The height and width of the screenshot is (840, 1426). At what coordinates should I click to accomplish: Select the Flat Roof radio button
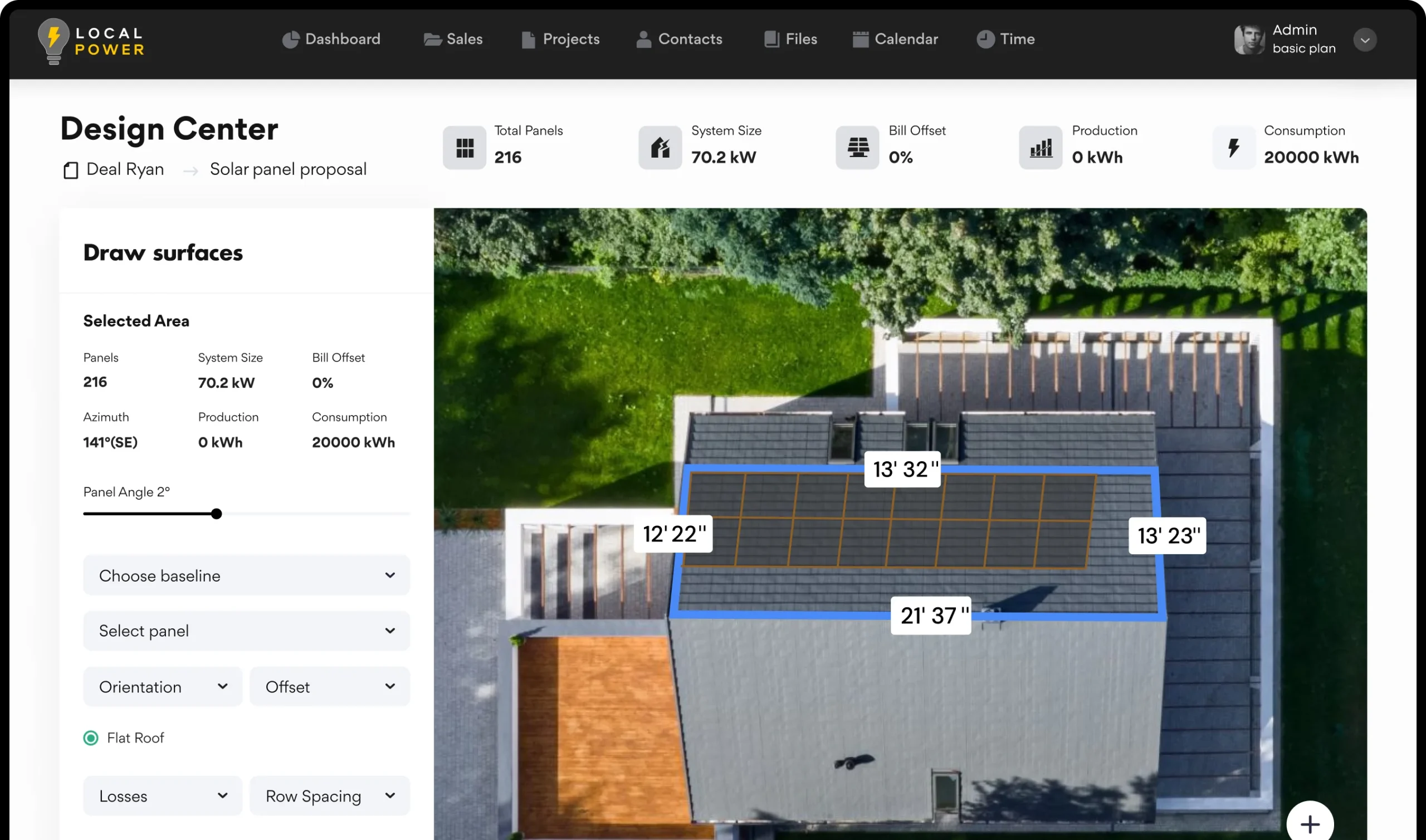(91, 738)
